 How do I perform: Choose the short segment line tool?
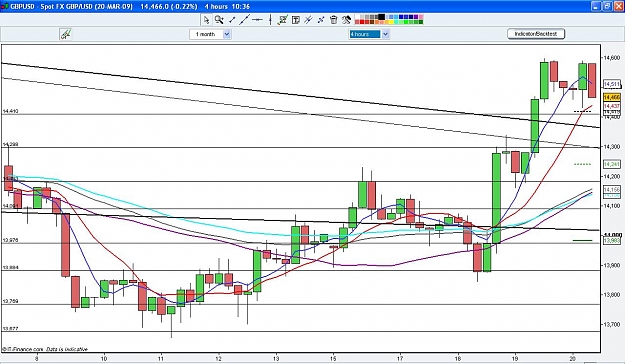click(232, 20)
